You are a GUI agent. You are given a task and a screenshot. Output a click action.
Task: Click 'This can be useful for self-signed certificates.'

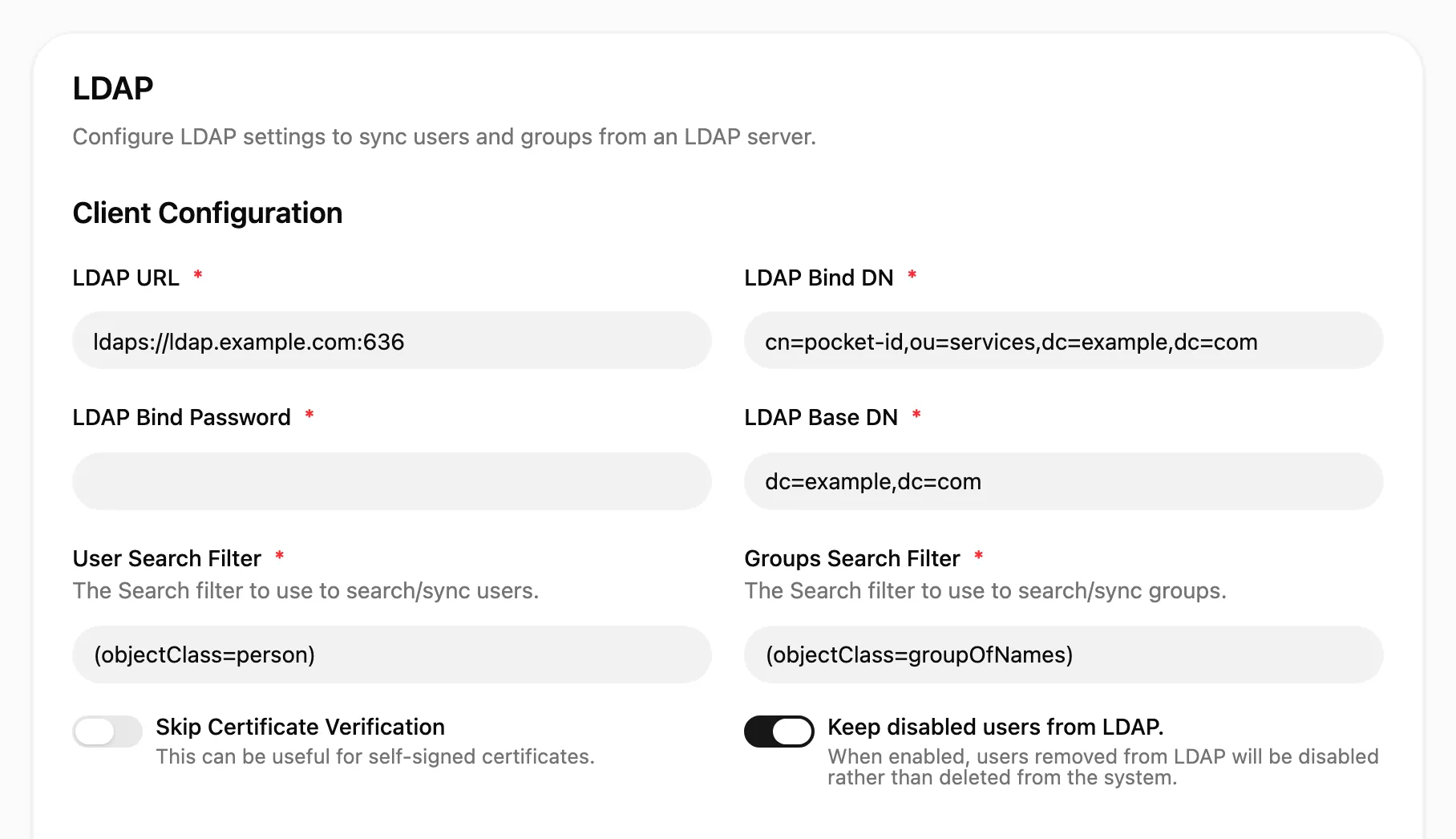coord(376,756)
